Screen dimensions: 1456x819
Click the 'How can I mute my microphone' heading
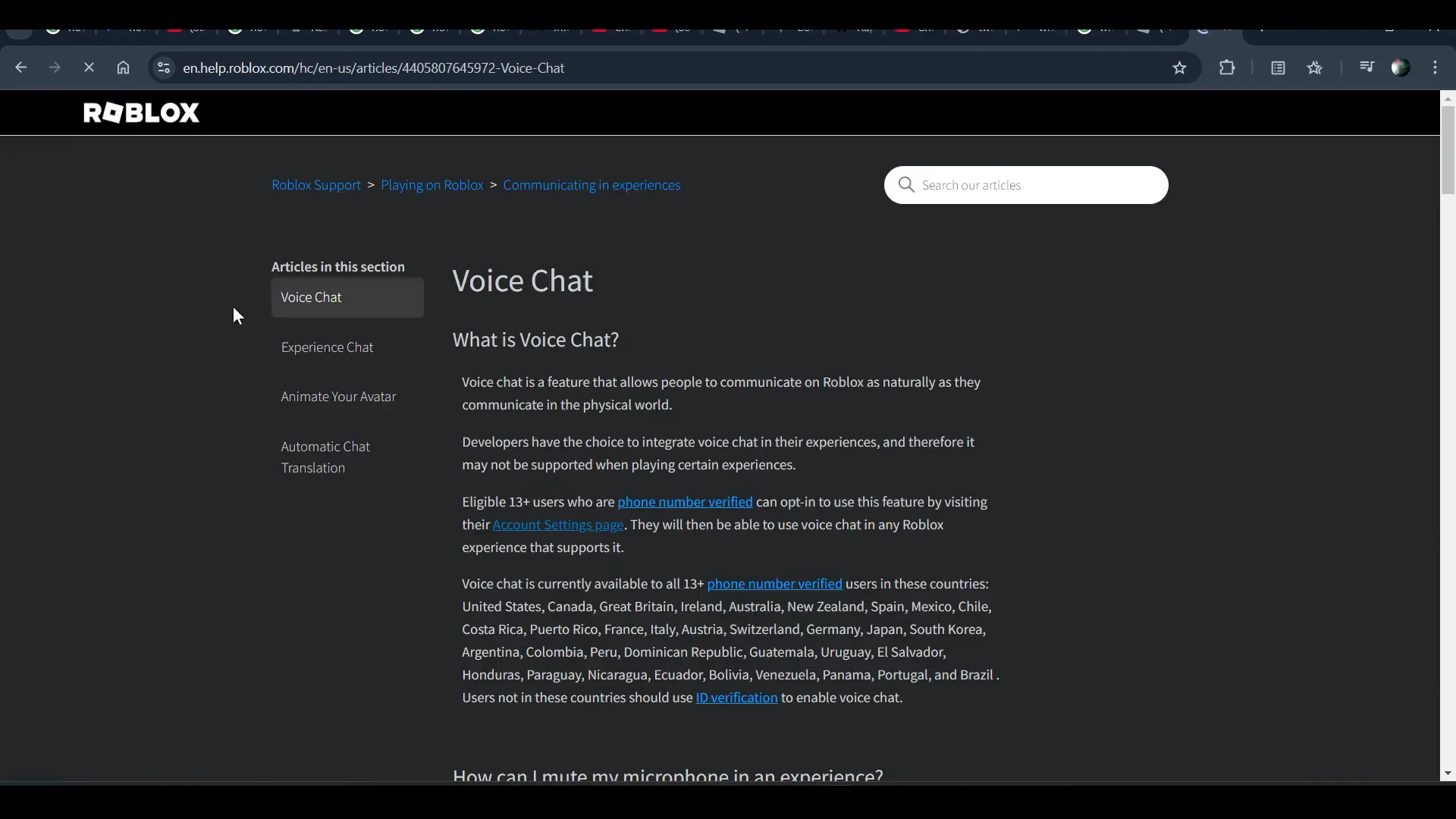(667, 775)
